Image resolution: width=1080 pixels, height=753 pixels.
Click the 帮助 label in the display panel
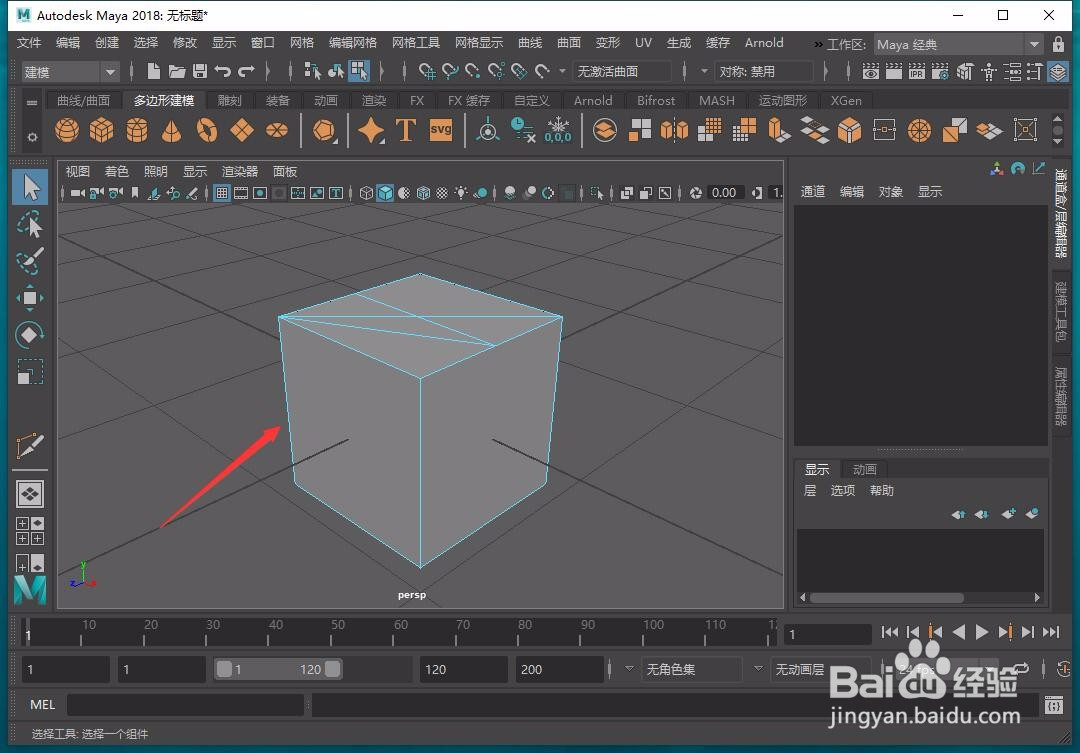881,490
